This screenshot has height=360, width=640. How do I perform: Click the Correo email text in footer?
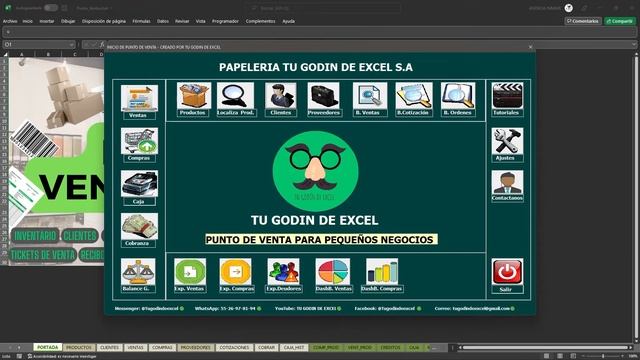point(472,309)
